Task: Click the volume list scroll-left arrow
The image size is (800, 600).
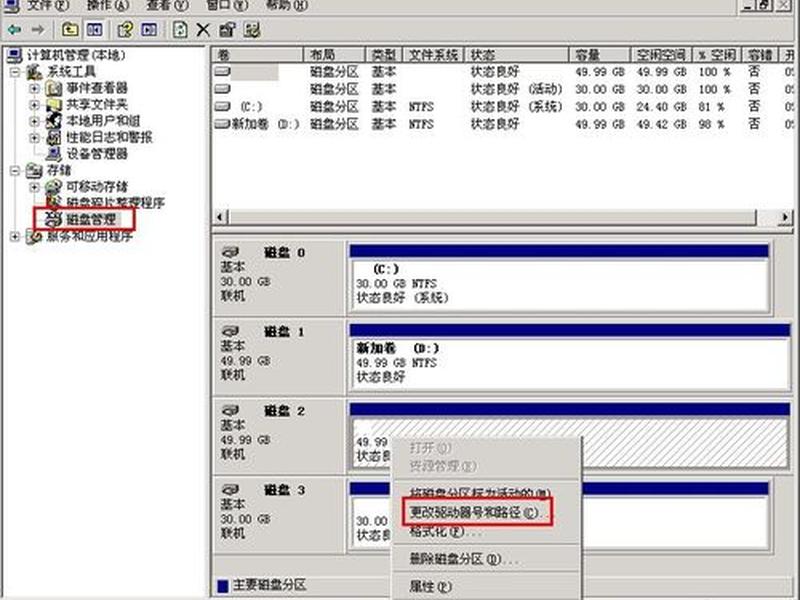Action: tap(220, 217)
